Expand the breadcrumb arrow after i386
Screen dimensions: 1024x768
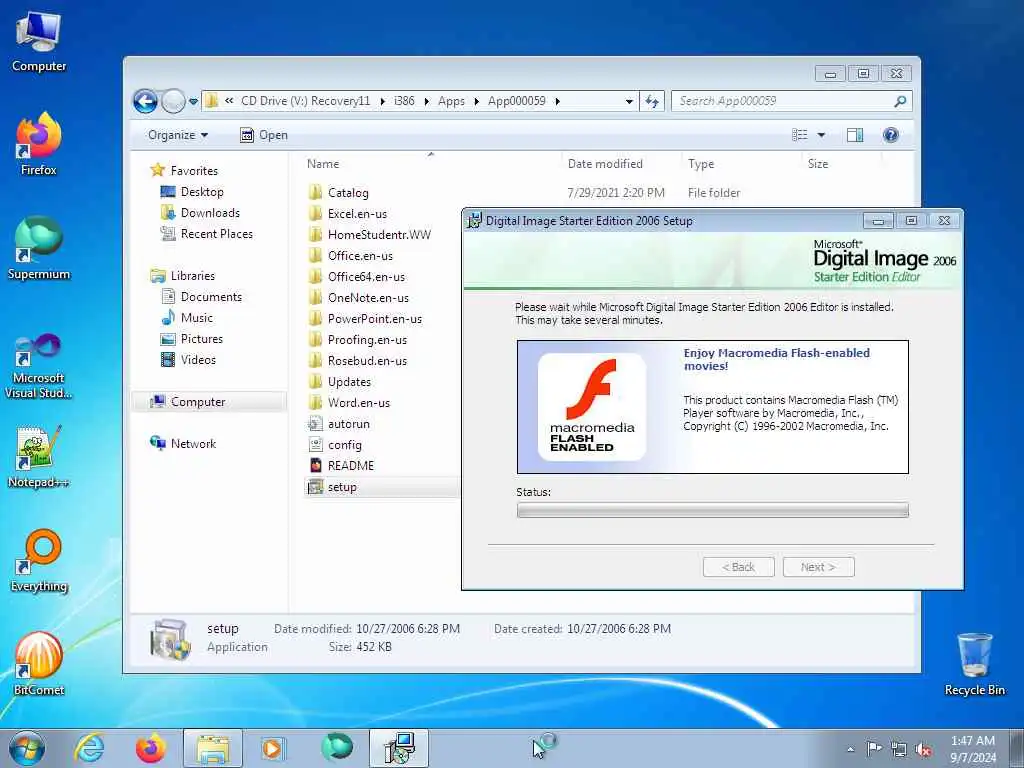(x=426, y=101)
